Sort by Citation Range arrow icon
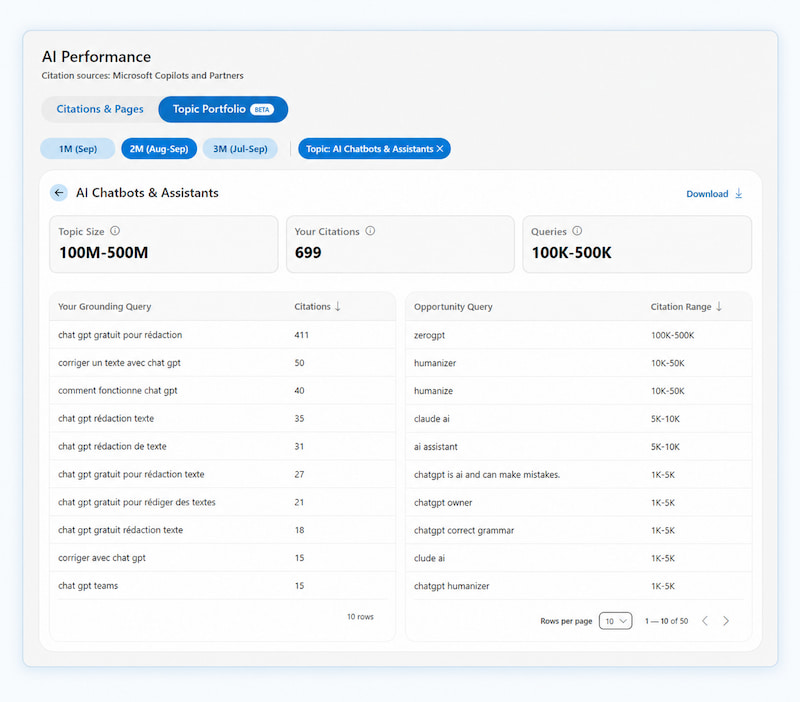Screen dimensions: 800x702 [719, 307]
